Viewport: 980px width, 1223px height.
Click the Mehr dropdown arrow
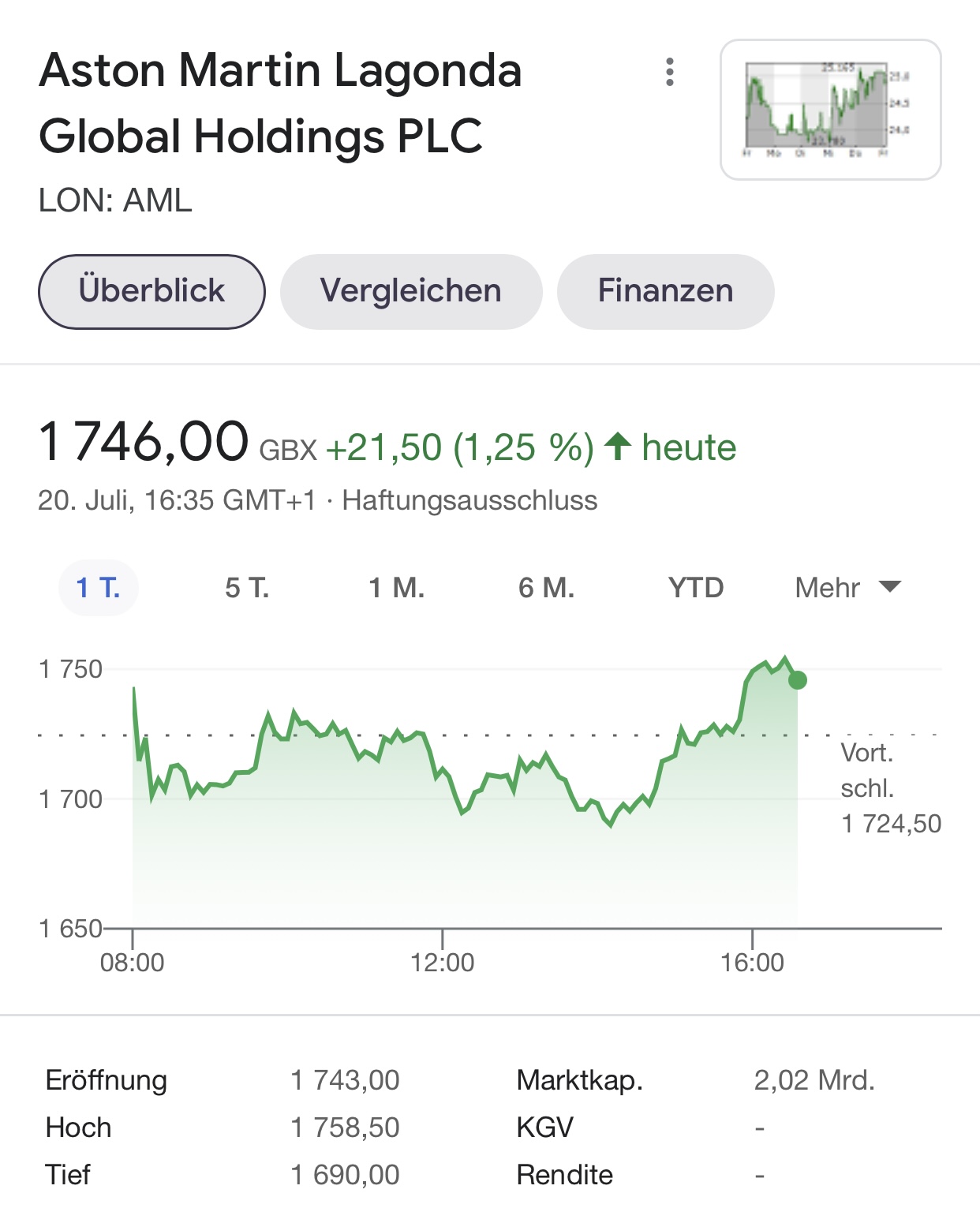(890, 586)
